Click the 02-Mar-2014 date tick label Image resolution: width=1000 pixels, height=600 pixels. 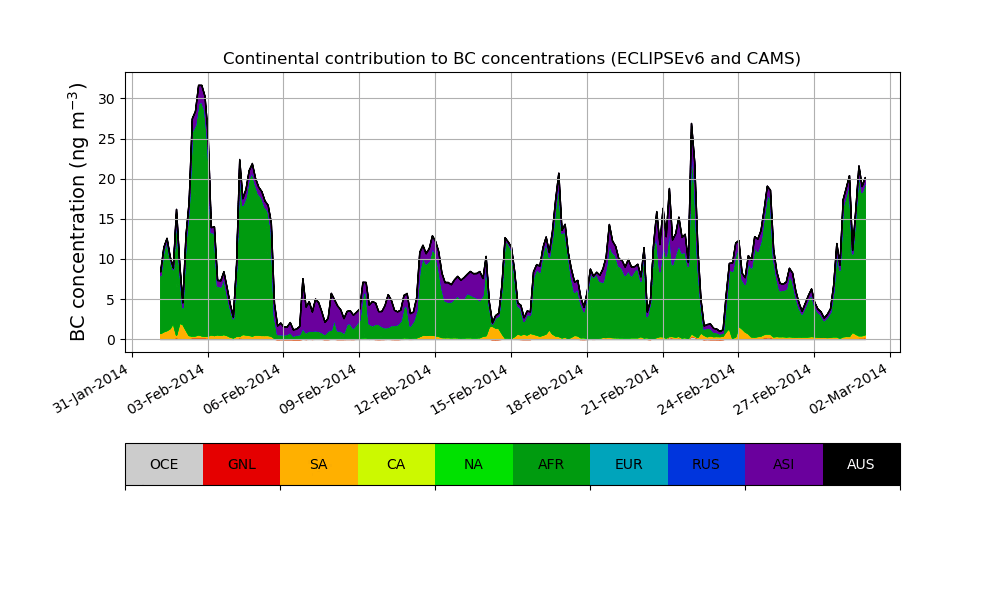(x=851, y=389)
